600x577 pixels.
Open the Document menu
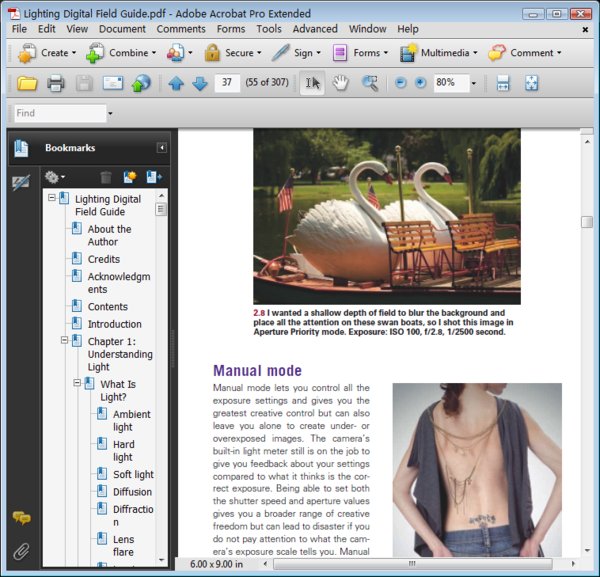122,29
